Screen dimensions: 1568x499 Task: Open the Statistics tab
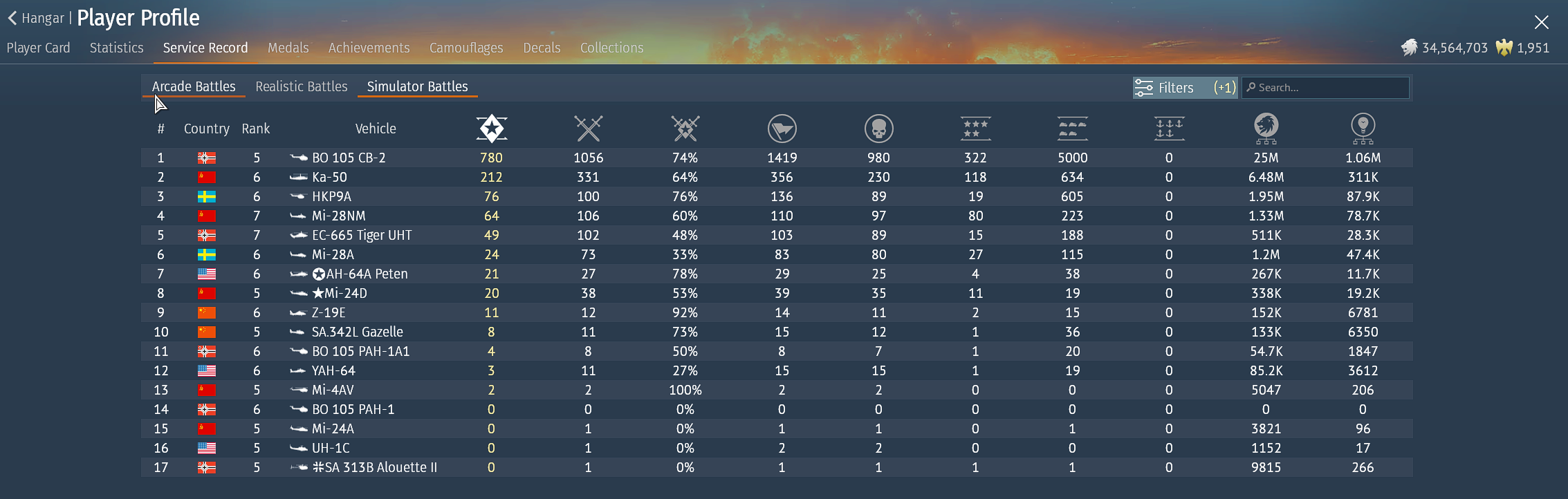tap(116, 48)
